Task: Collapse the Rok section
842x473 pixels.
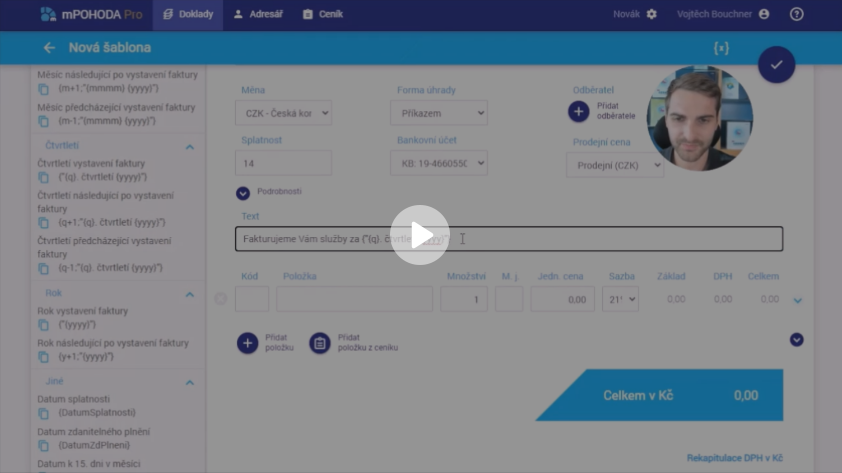Action: tap(189, 295)
